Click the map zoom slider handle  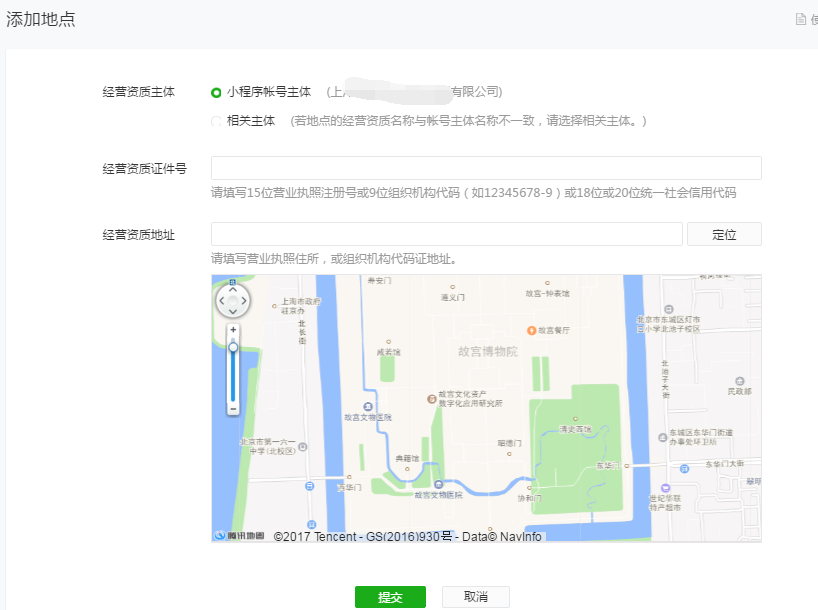pyautogui.click(x=233, y=347)
